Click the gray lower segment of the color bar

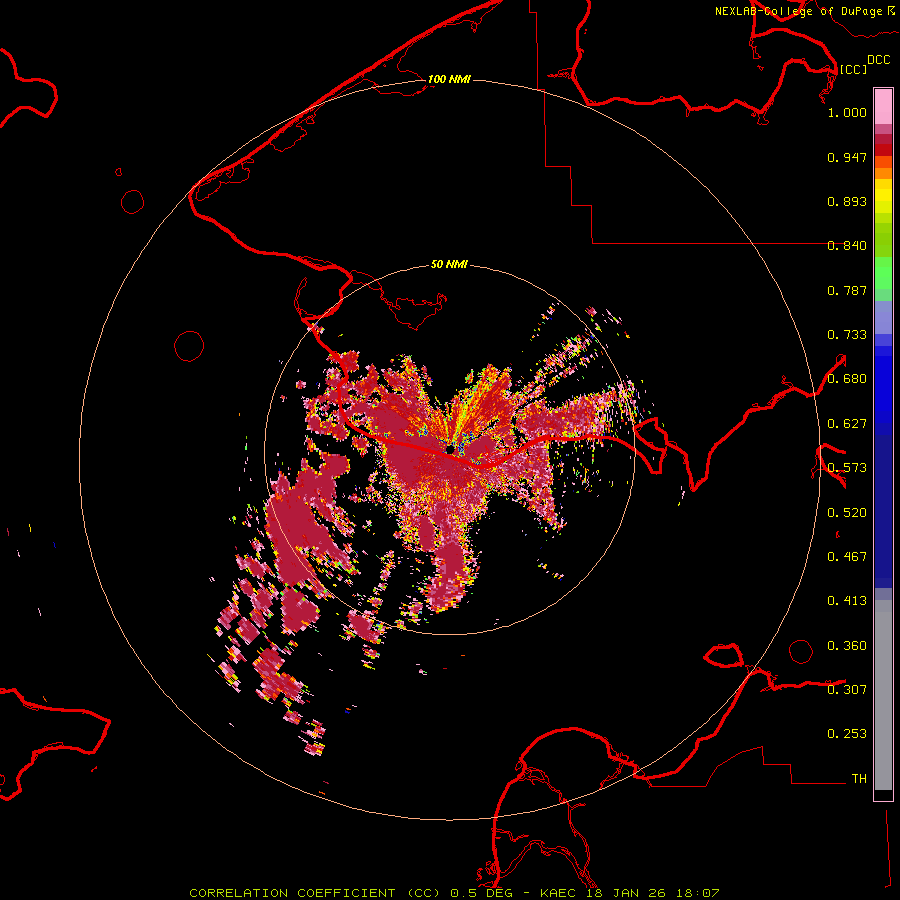click(x=883, y=695)
